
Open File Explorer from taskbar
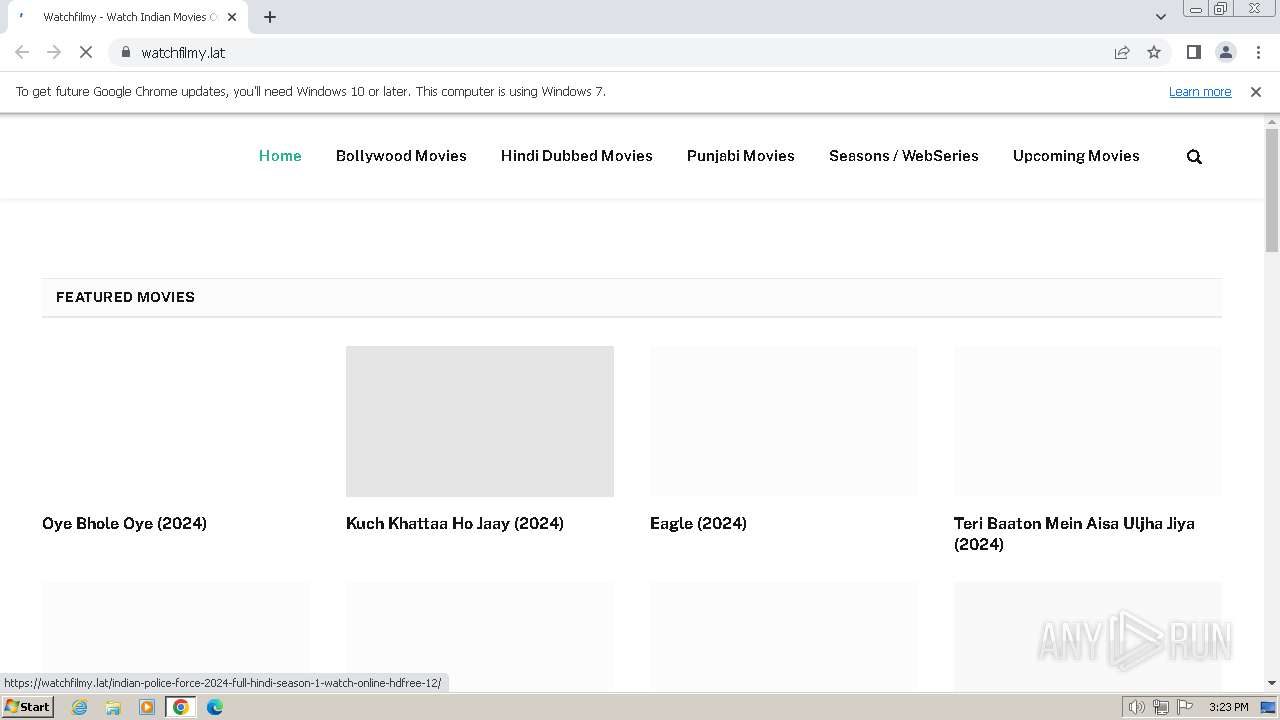[113, 707]
